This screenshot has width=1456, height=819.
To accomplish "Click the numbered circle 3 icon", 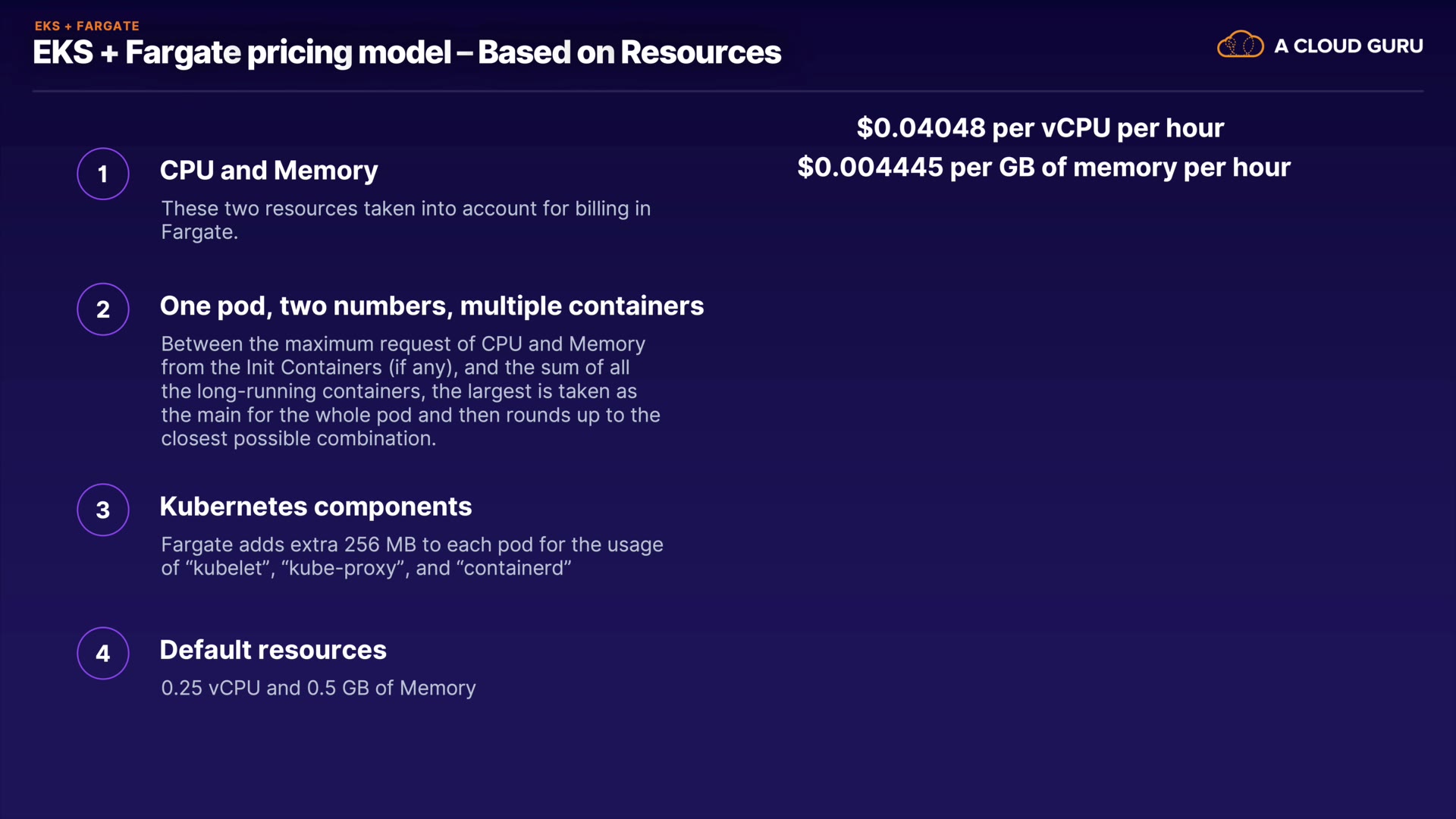I will point(103,510).
